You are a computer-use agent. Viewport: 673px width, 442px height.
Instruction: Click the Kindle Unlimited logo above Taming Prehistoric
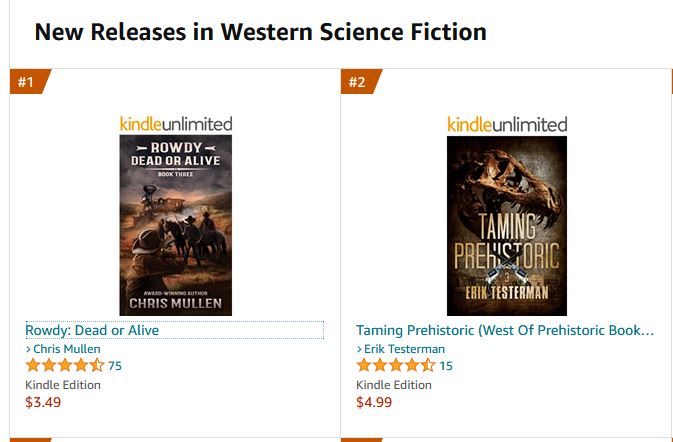pyautogui.click(x=506, y=124)
